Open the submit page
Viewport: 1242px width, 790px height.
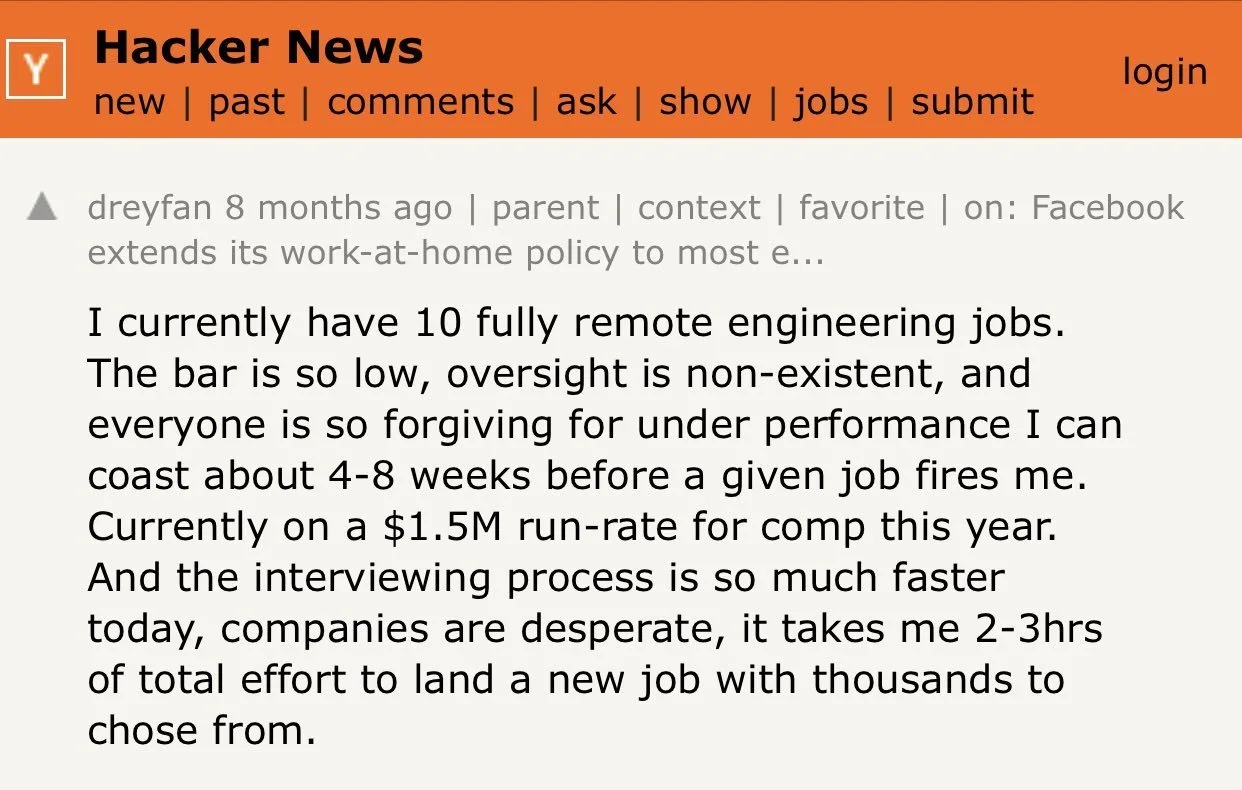(x=972, y=102)
